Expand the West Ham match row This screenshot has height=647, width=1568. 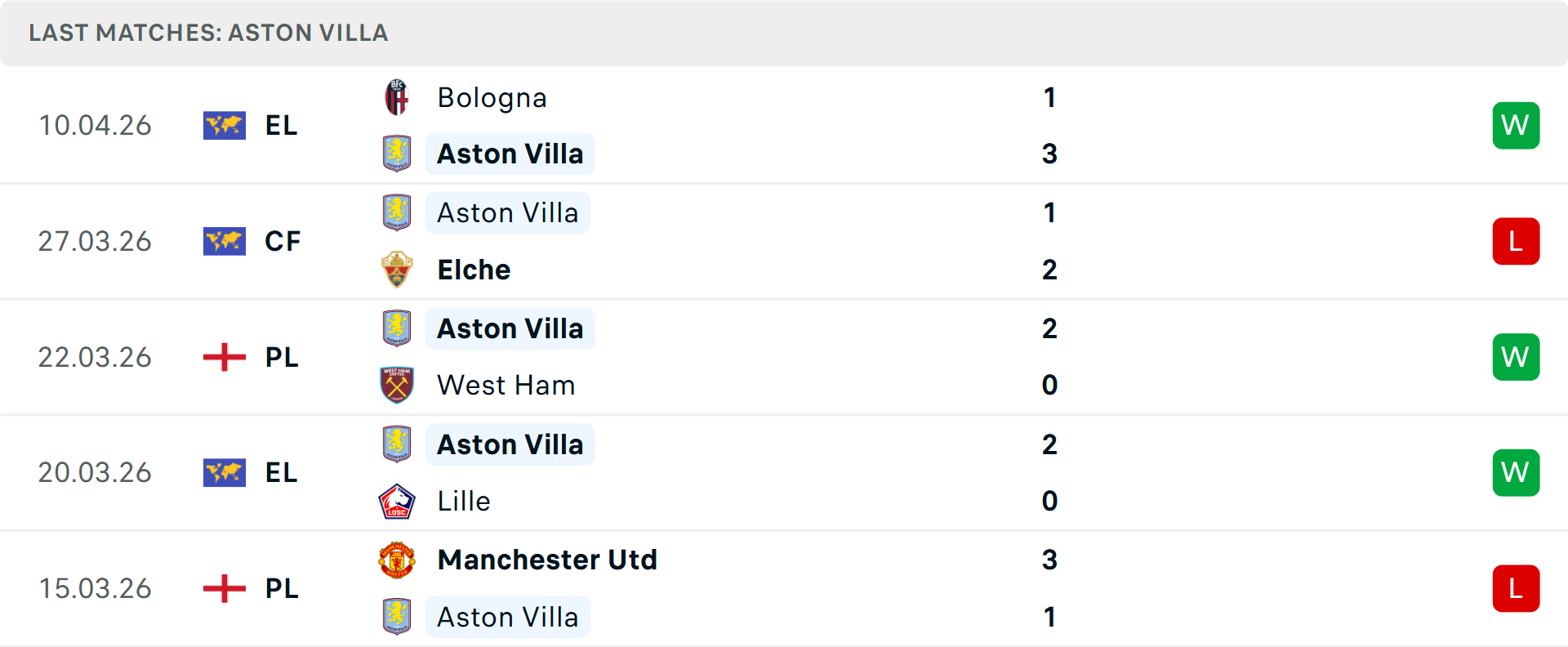(784, 357)
